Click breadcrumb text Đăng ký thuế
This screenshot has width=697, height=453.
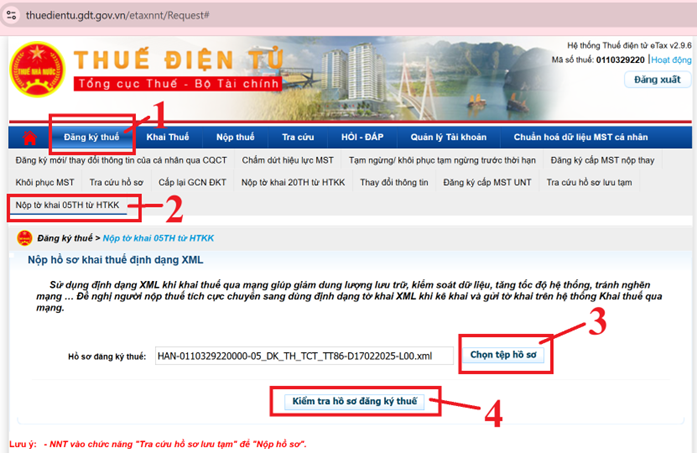pyautogui.click(x=65, y=238)
